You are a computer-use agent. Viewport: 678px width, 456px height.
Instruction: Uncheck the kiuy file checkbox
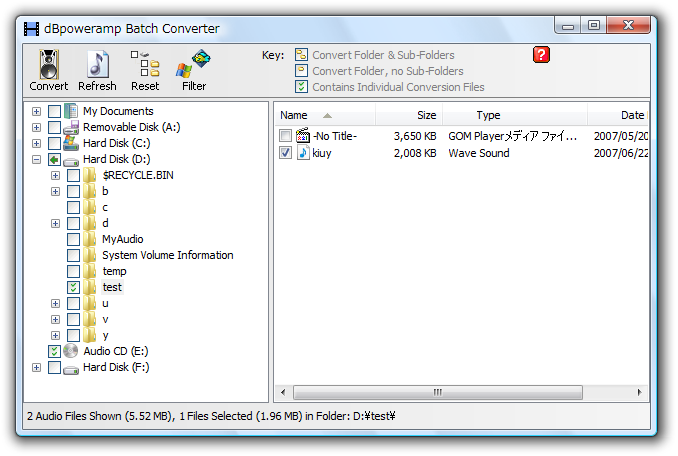(x=285, y=153)
